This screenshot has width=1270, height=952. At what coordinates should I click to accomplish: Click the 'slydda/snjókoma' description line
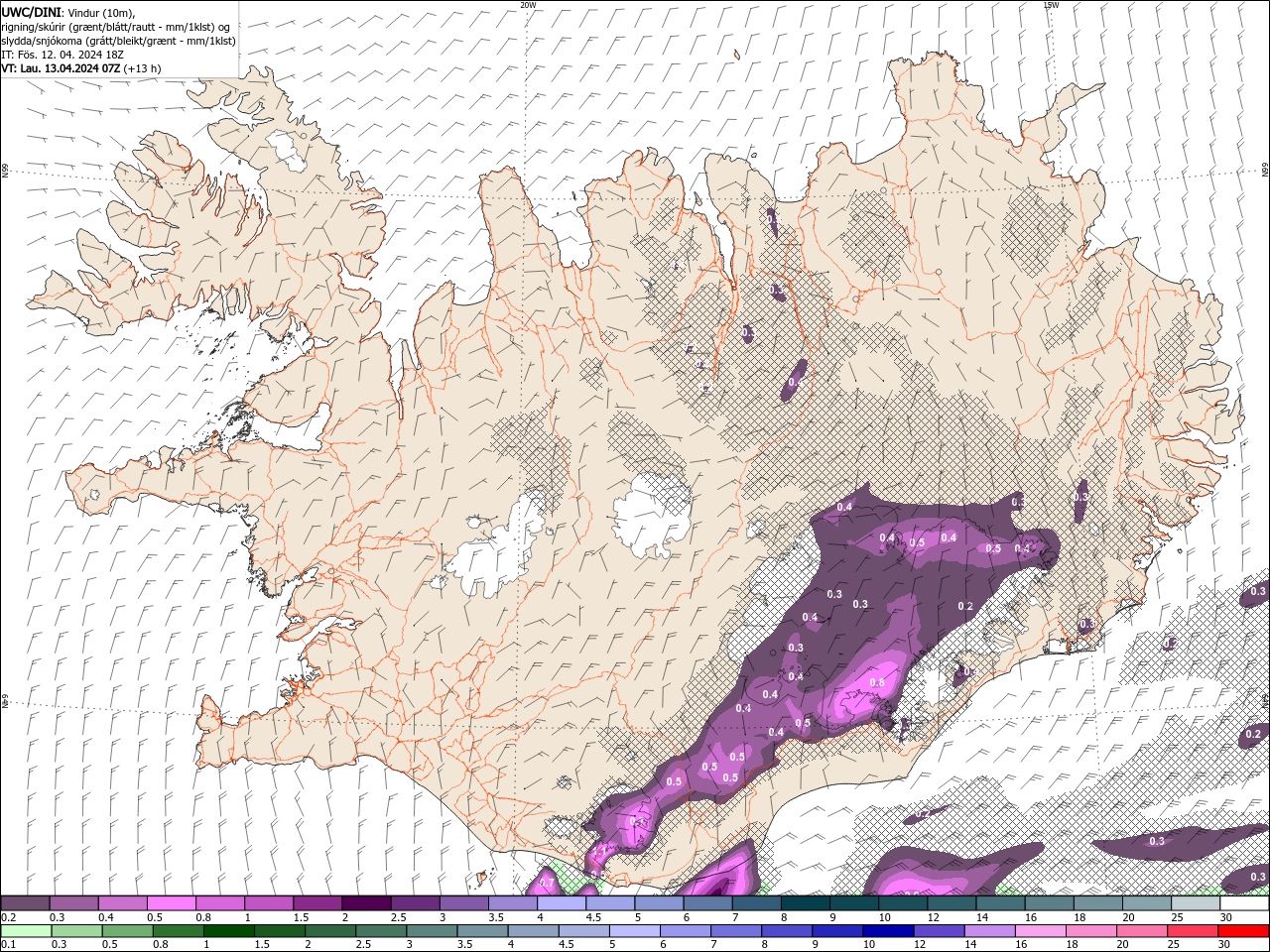[118, 41]
